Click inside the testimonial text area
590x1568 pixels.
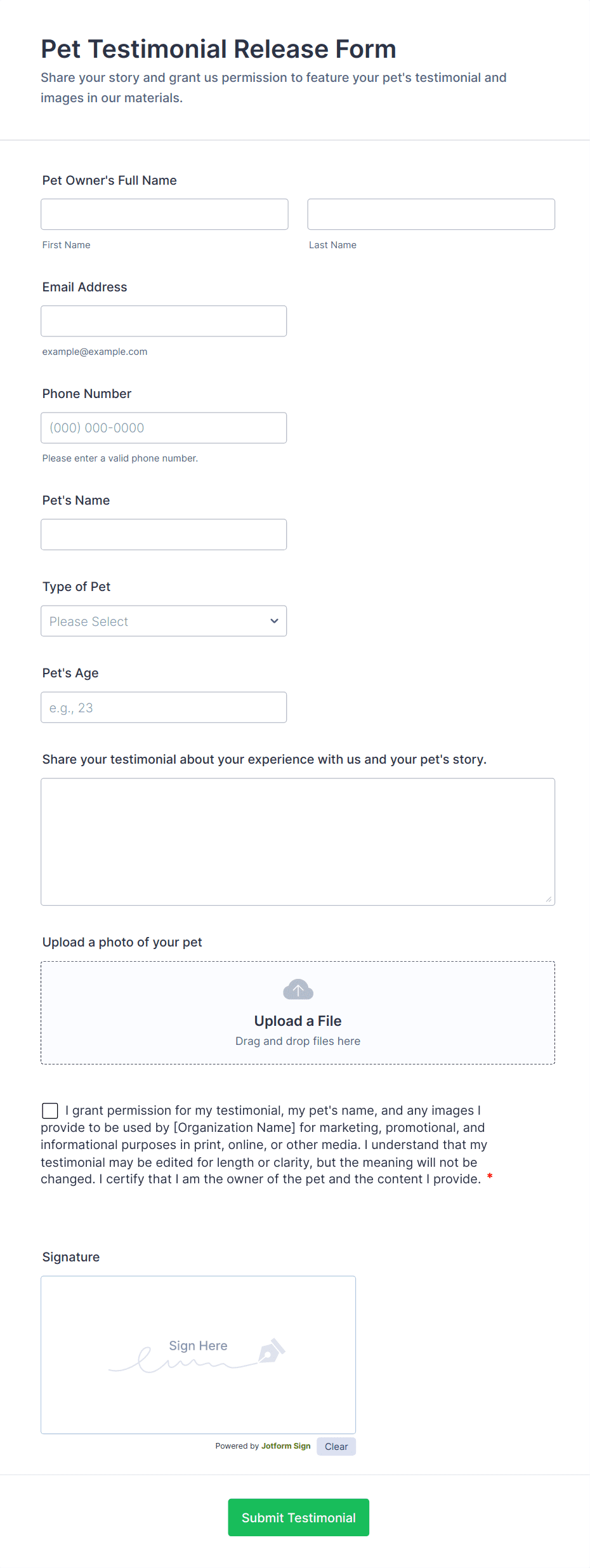[x=298, y=842]
